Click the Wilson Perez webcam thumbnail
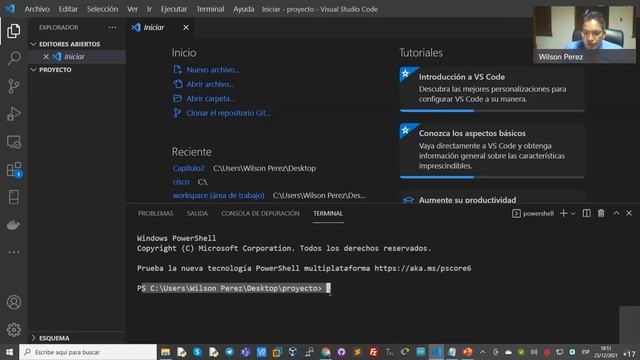640x360 pixels. pos(584,34)
